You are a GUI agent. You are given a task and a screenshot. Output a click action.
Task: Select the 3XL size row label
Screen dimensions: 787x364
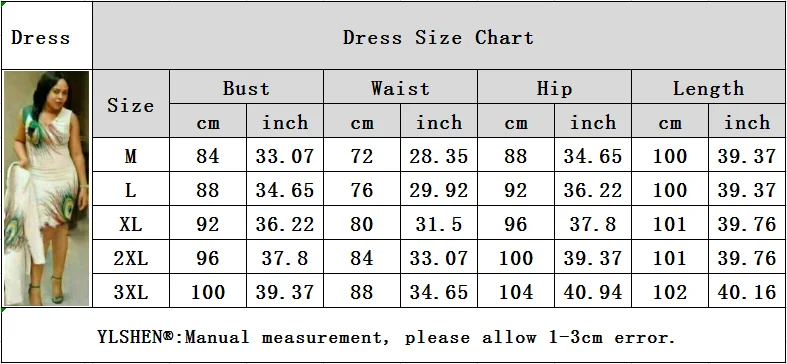(130, 292)
